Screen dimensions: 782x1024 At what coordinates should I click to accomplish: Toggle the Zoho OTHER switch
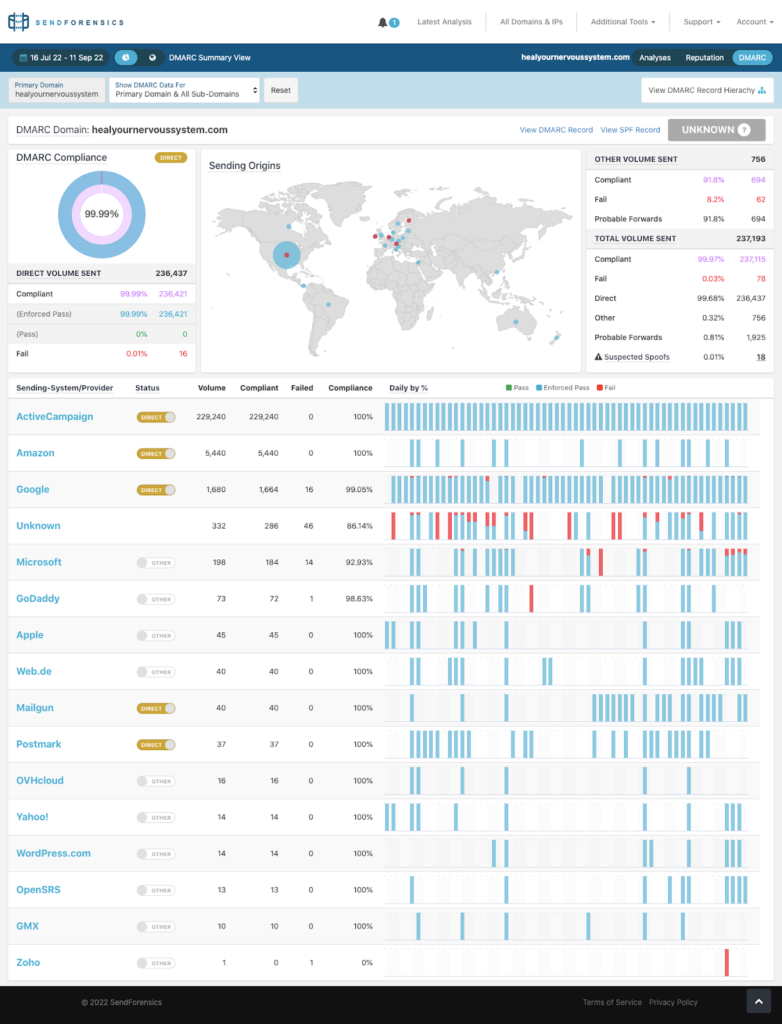(155, 963)
